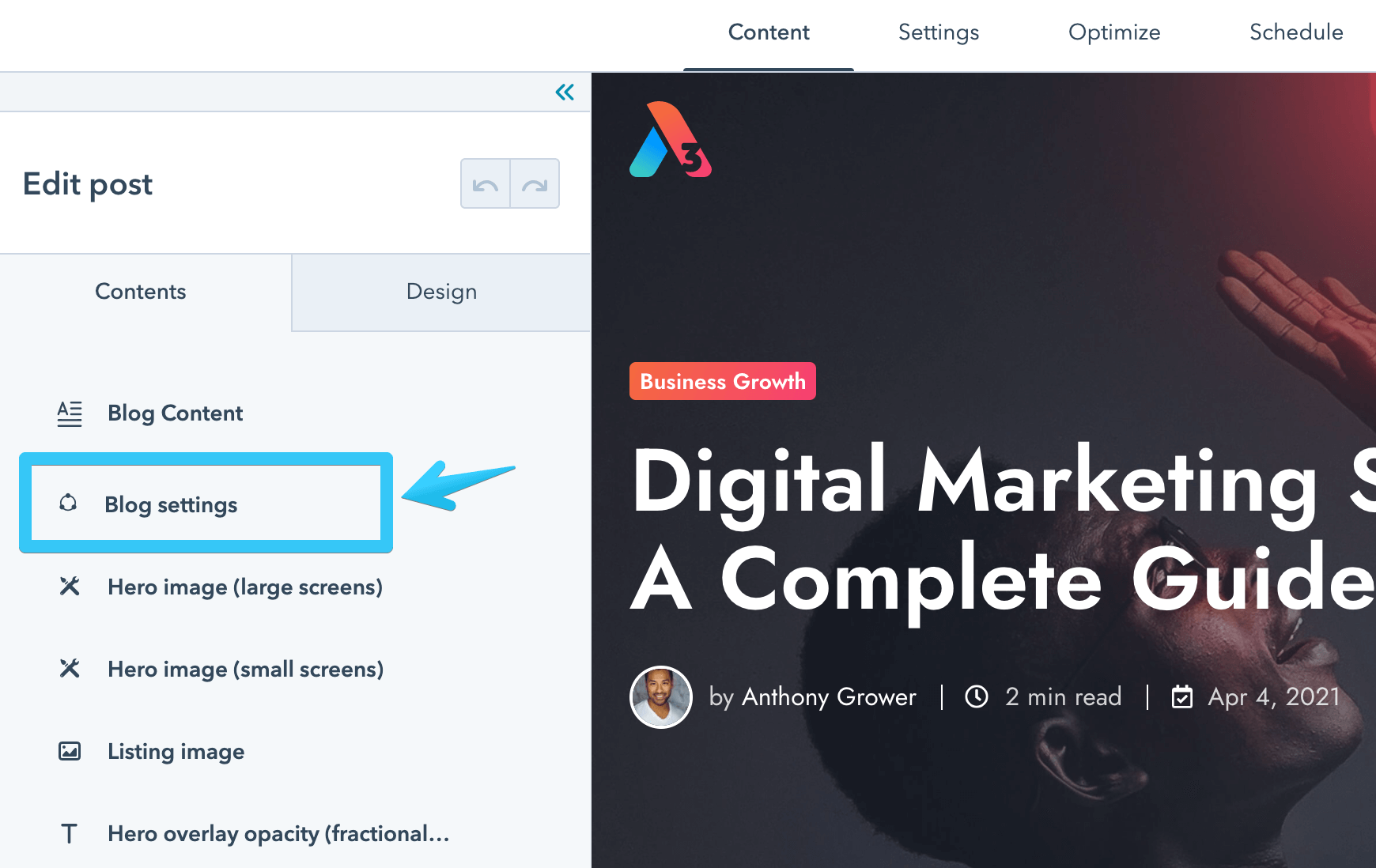Open the Settings tab
Image resolution: width=1376 pixels, height=868 pixels.
pyautogui.click(x=938, y=32)
